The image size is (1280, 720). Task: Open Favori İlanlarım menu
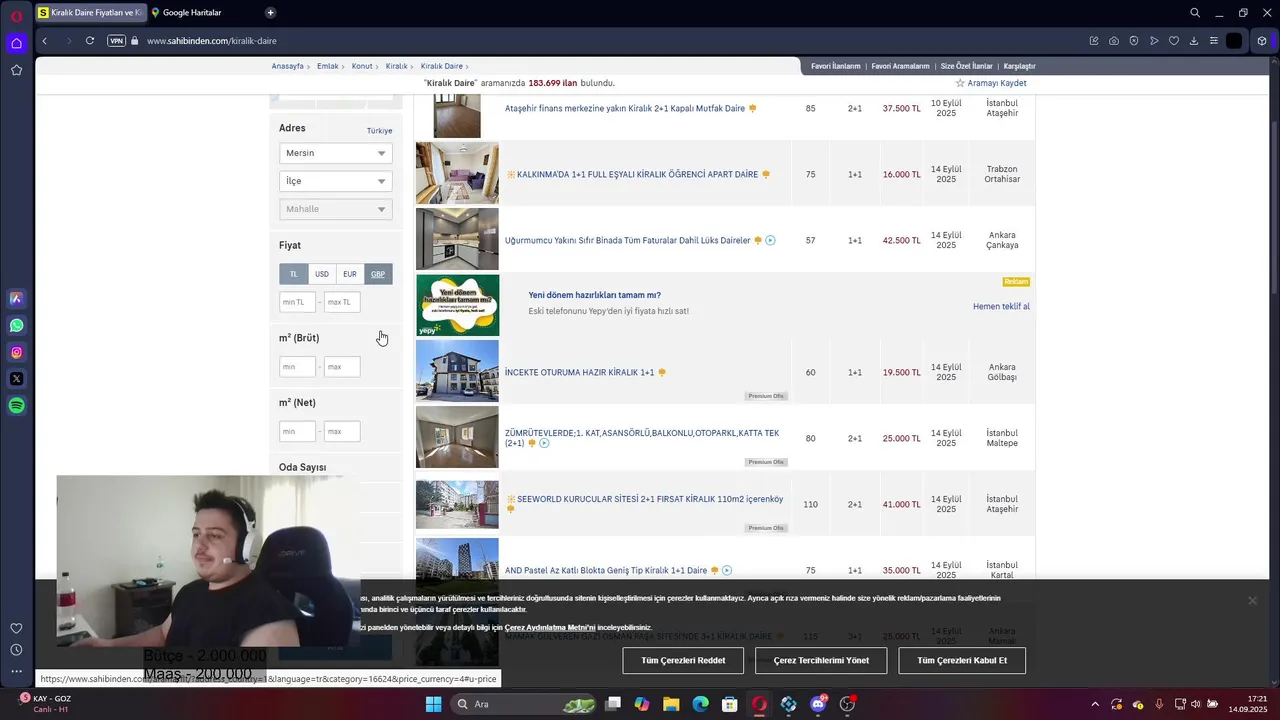tap(835, 66)
